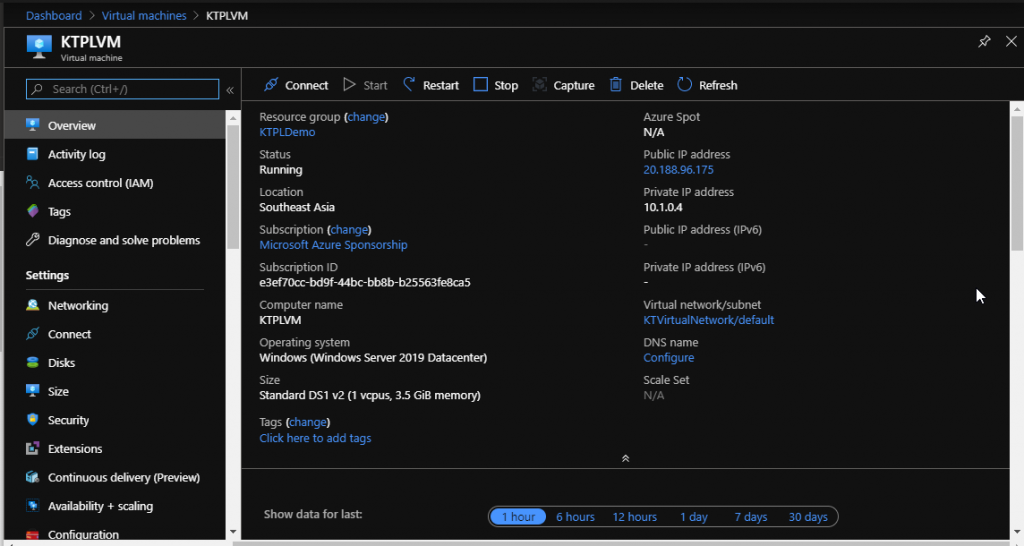This screenshot has height=546, width=1024.
Task: Click change next to Tags
Action: tap(308, 422)
